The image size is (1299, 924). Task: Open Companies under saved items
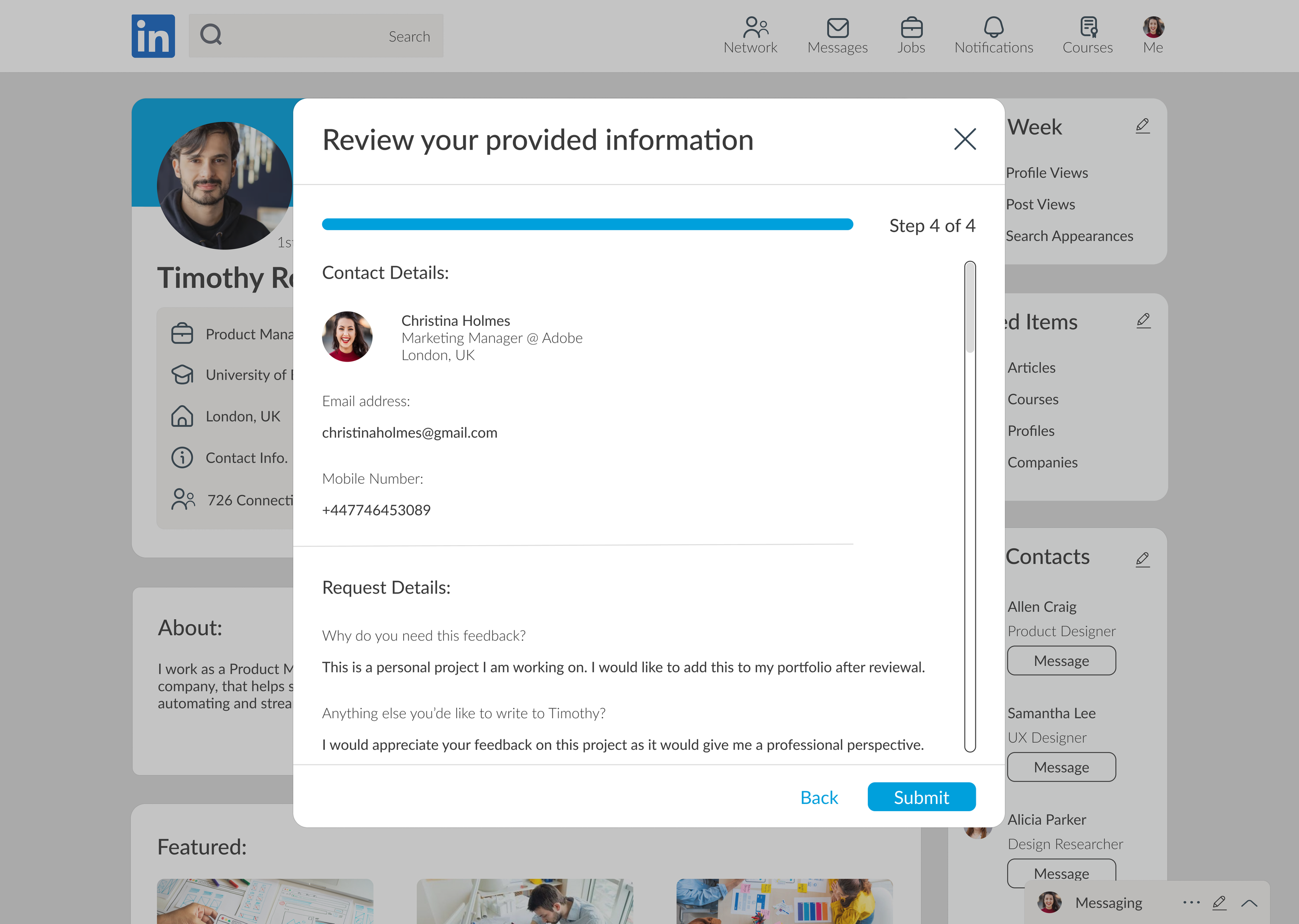tap(1042, 462)
